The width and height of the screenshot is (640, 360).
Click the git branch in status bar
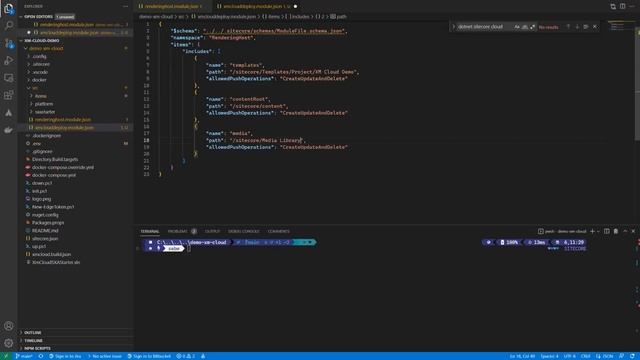(24, 356)
